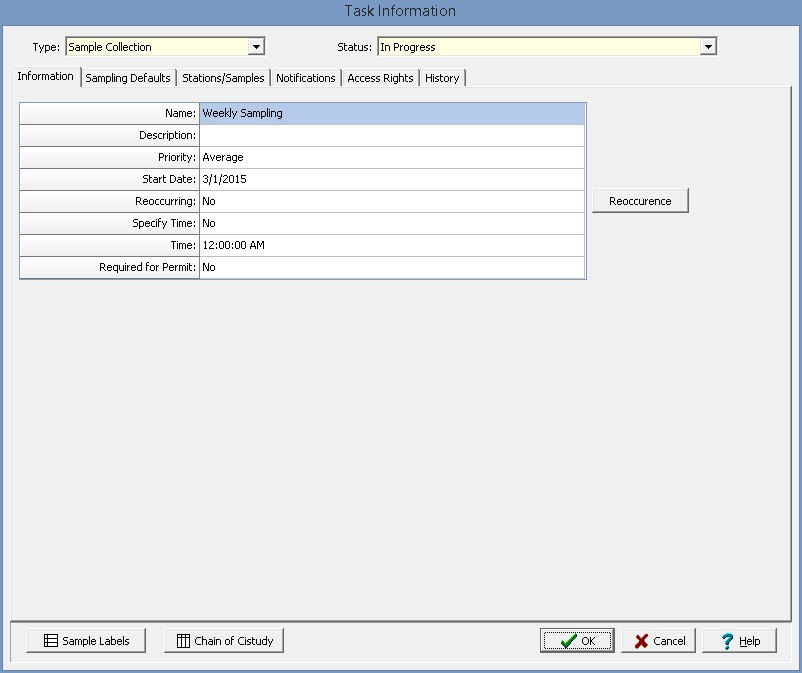Click the Name field with Weekly Sampling
Screen dimensions: 802x673
coord(391,114)
